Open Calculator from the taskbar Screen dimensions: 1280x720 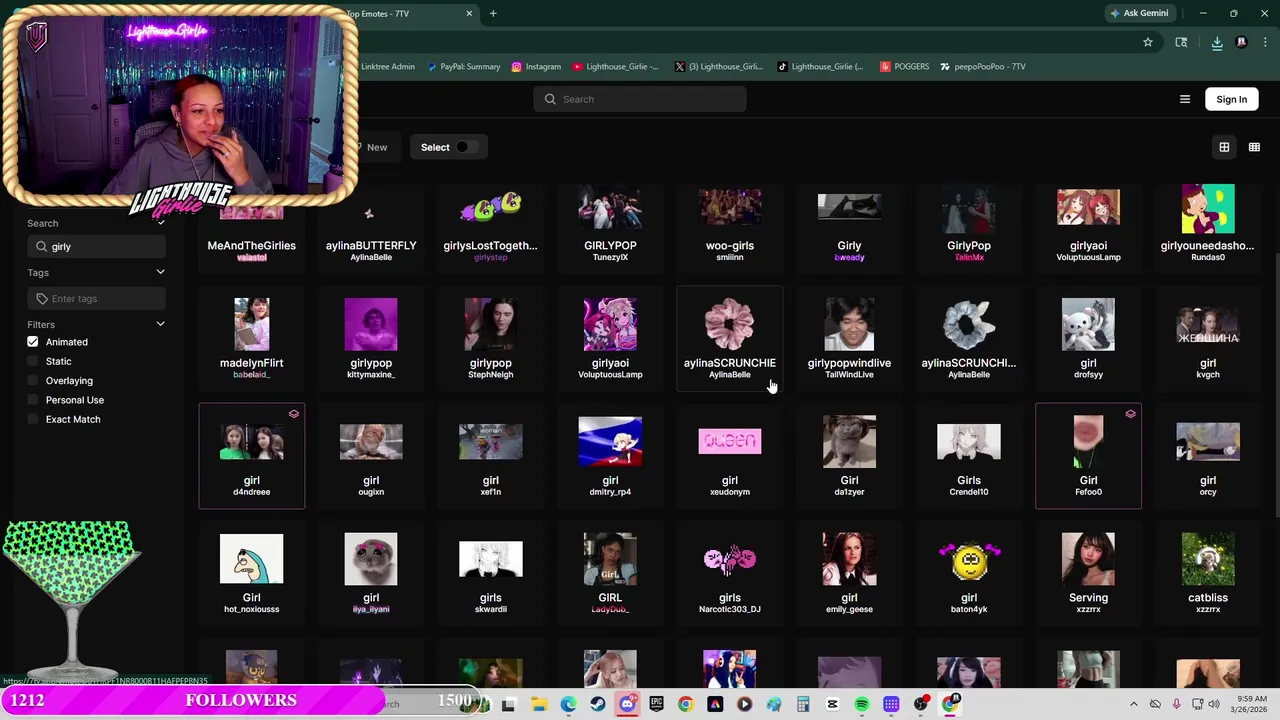803,704
